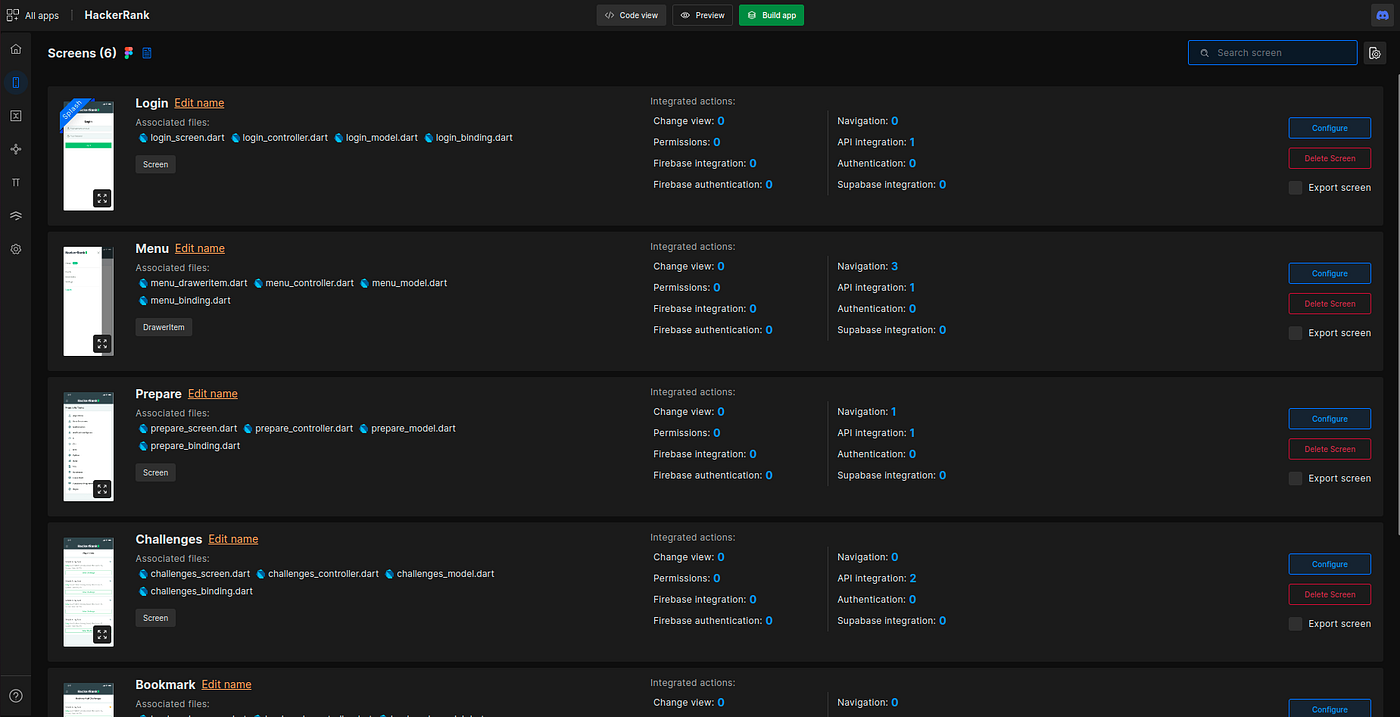Open the API integration count on Challenges
This screenshot has height=717, width=1400.
coord(913,578)
